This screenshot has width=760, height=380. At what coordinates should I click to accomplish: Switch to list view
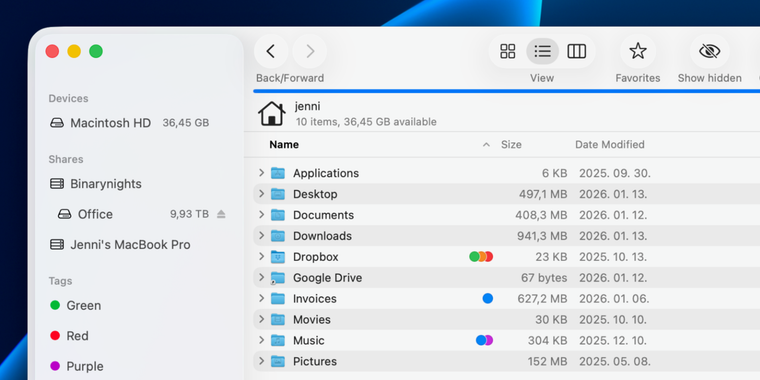542,51
